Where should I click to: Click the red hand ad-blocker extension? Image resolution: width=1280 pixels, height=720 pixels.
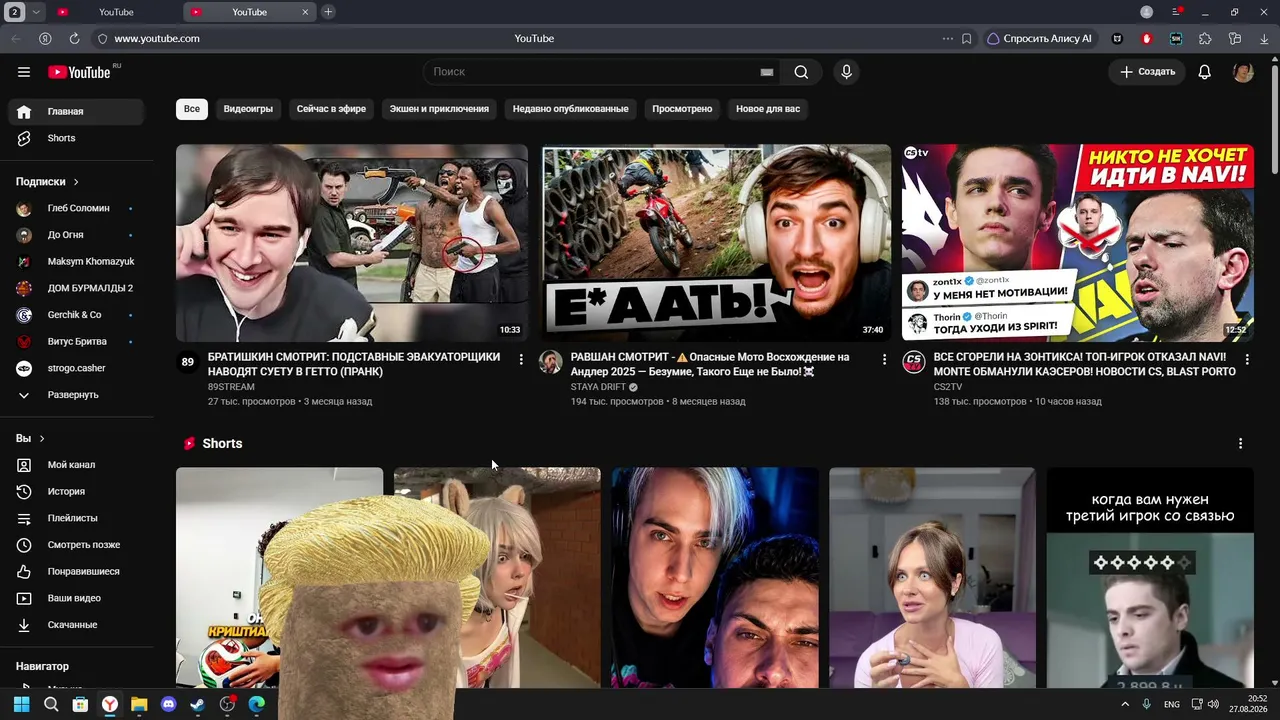1147,38
